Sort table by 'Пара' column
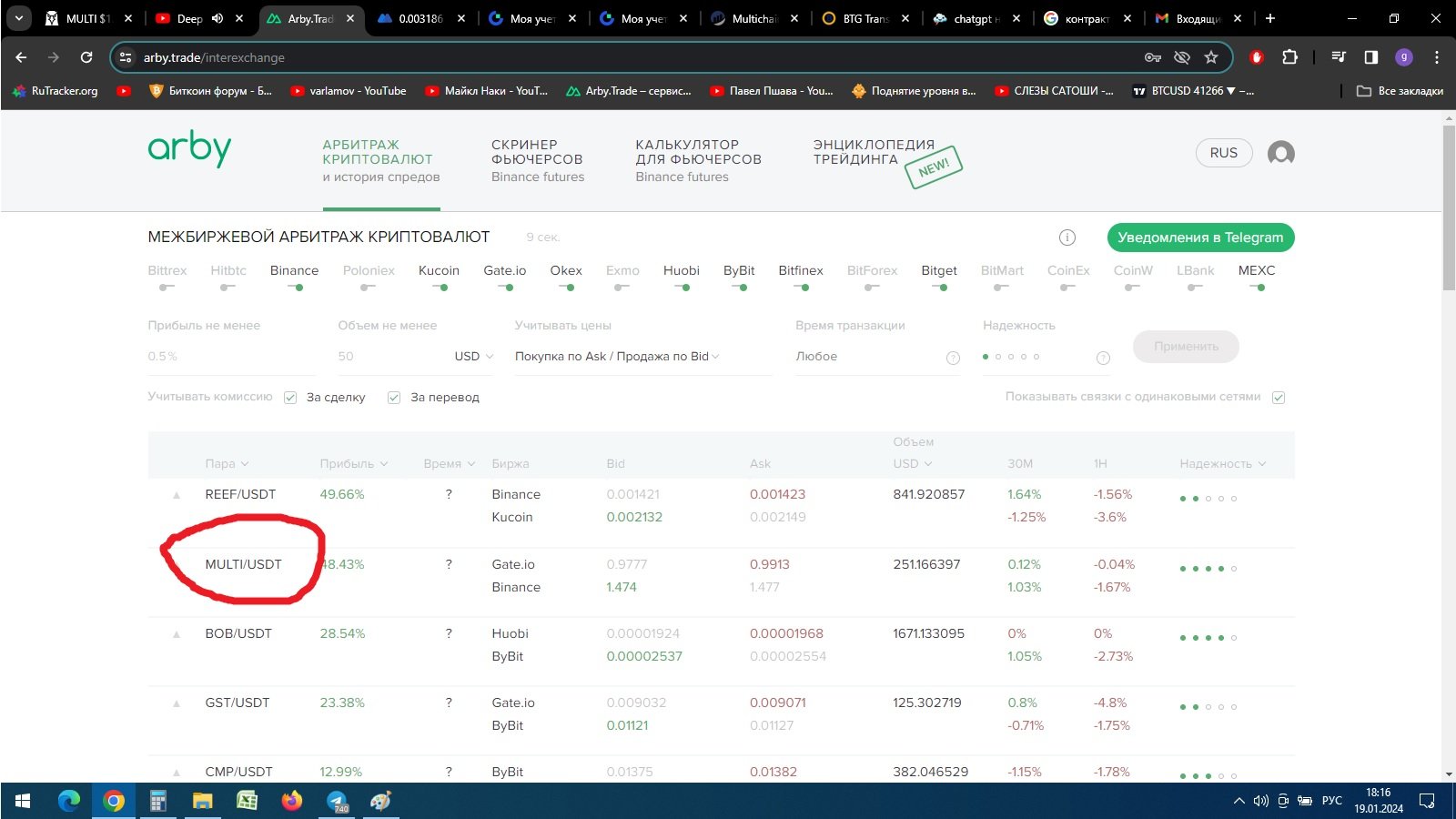The image size is (1456, 819). (x=227, y=464)
